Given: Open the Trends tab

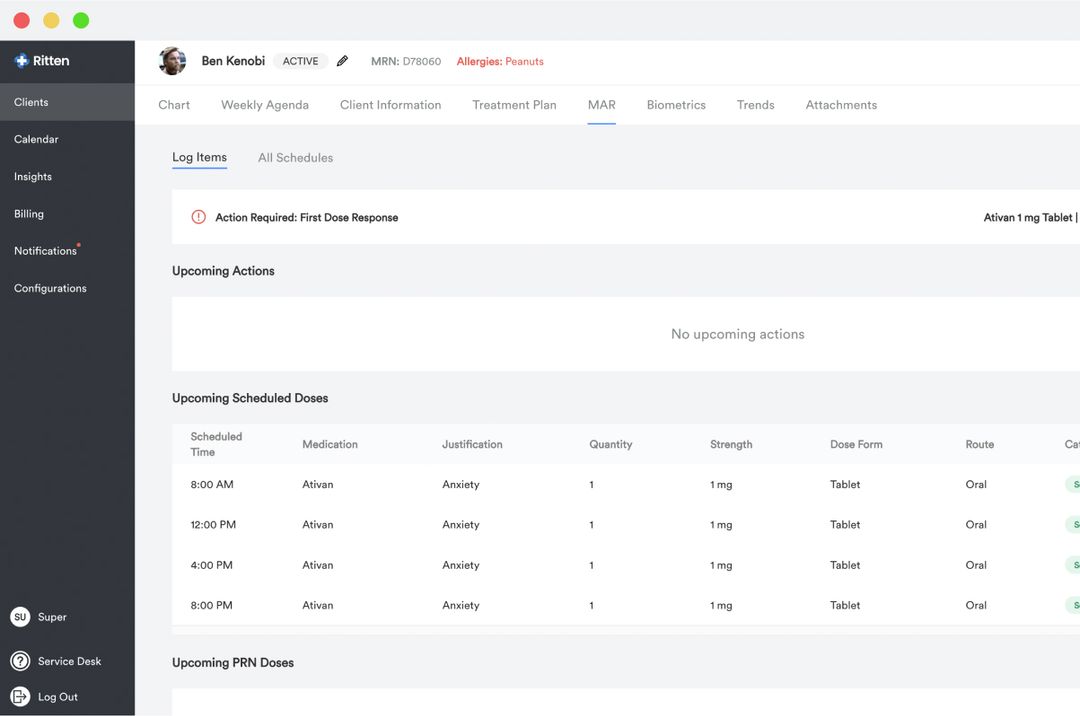Looking at the screenshot, I should (x=755, y=104).
